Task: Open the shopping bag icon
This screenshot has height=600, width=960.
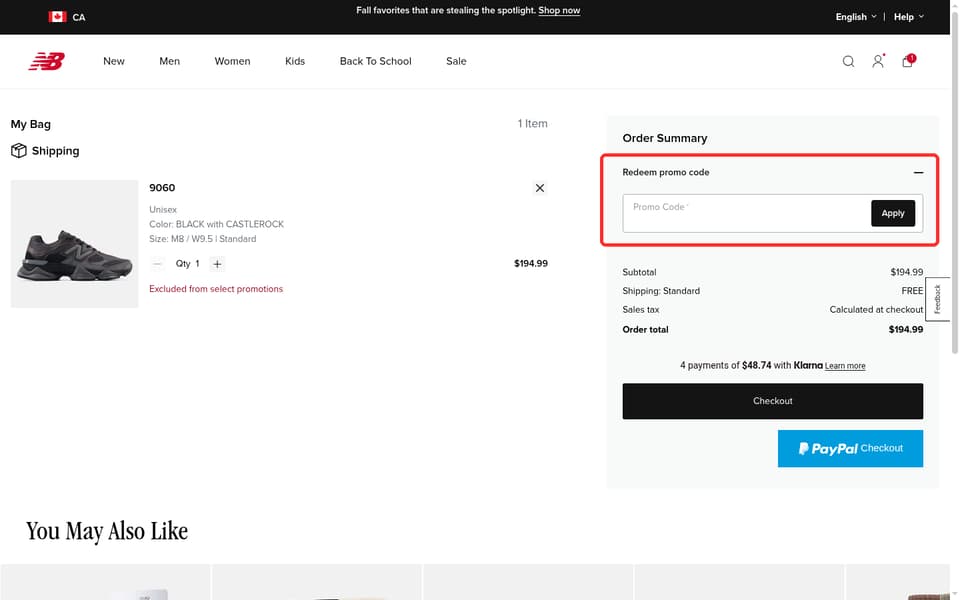Action: [x=908, y=61]
